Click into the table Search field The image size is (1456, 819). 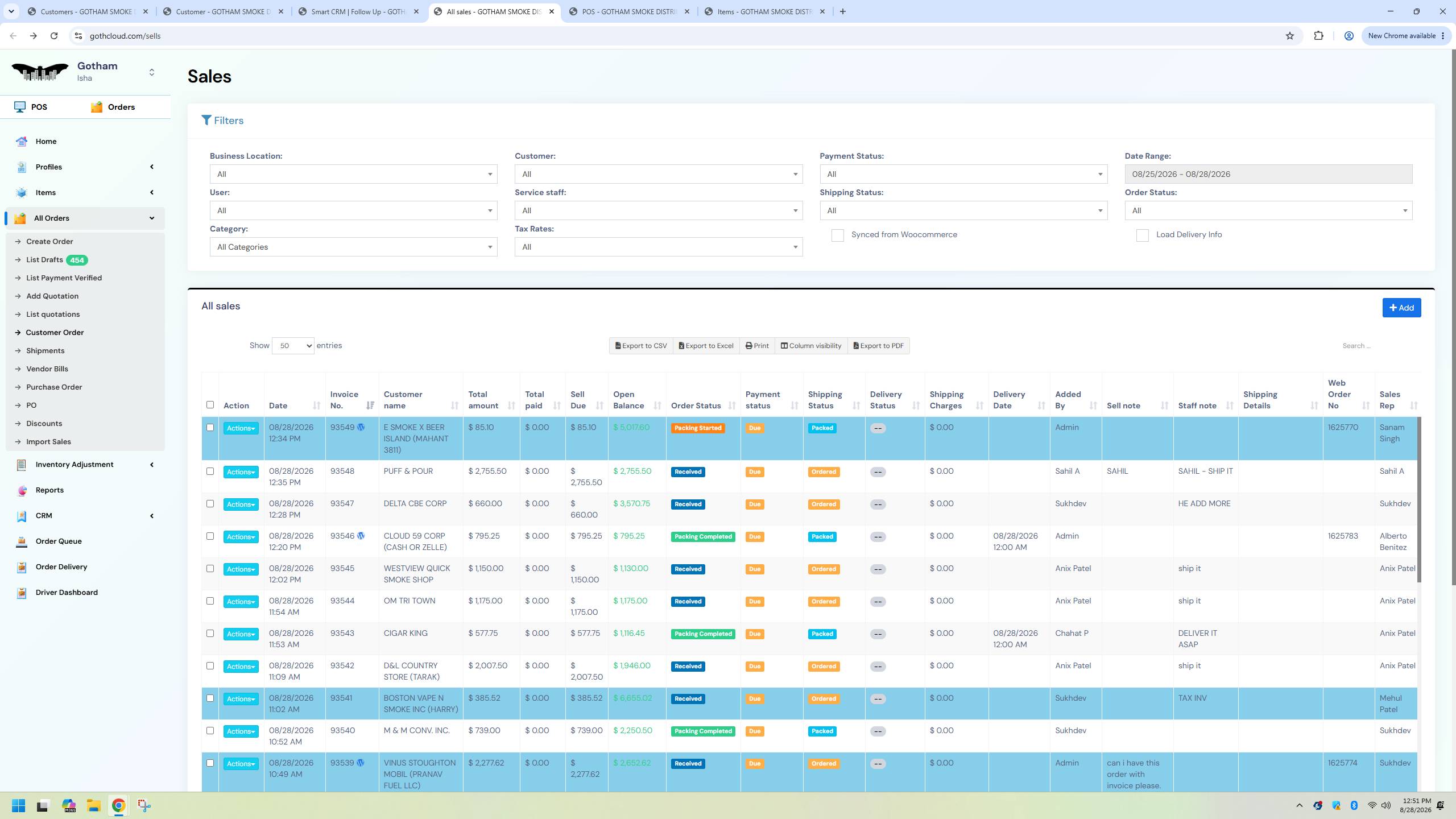click(x=1376, y=346)
